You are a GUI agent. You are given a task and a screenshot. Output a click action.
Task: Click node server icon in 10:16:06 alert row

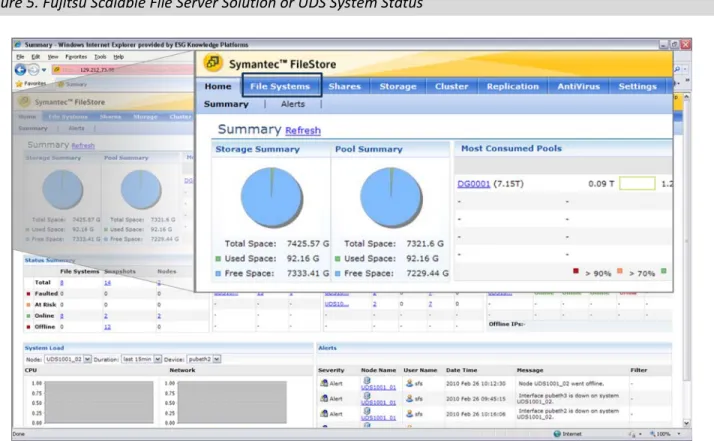[x=367, y=411]
